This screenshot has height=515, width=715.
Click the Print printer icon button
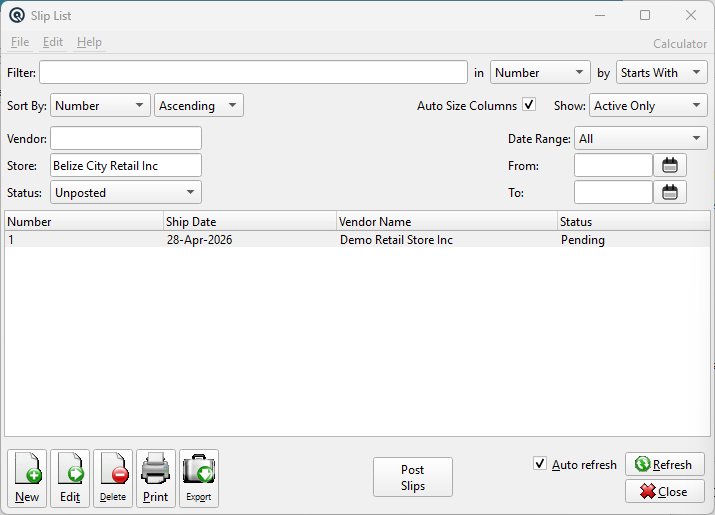[x=155, y=478]
